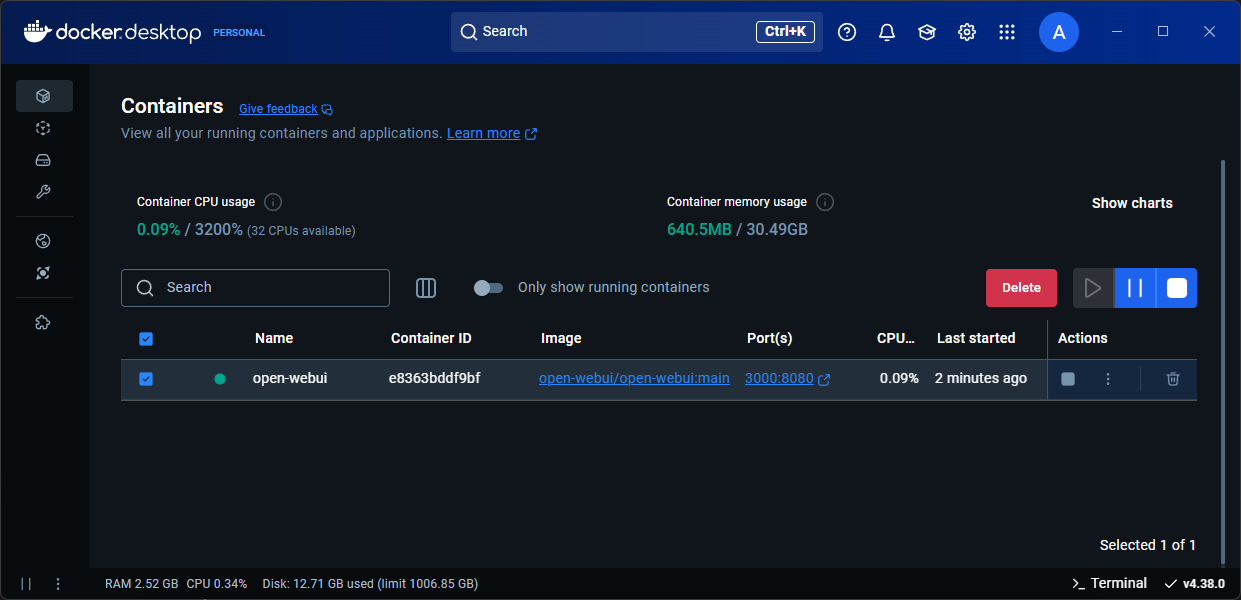The image size is (1241, 600).
Task: Open the Volumes view in sidebar
Action: click(x=43, y=160)
